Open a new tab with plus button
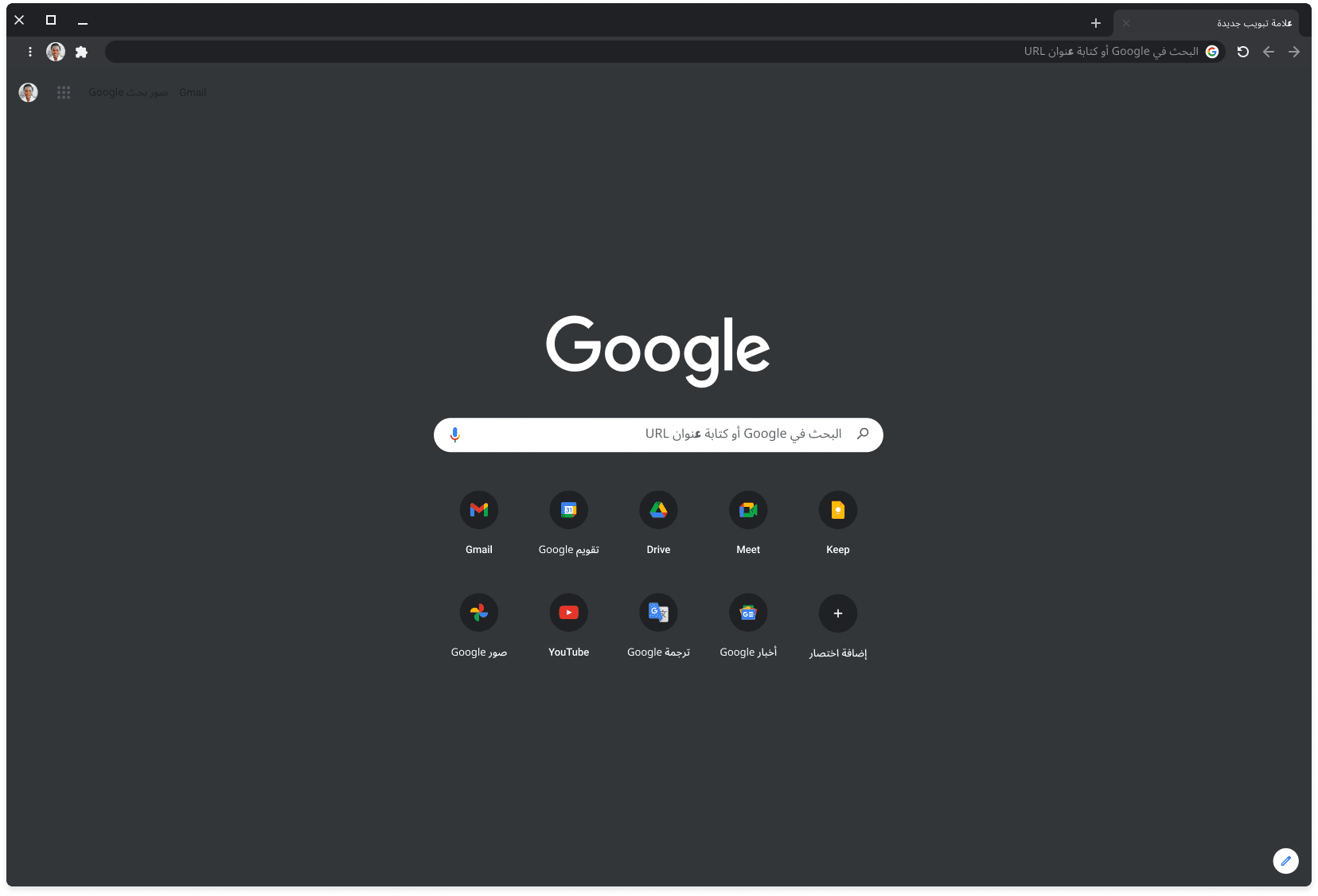The width and height of the screenshot is (1318, 896). 1096,23
